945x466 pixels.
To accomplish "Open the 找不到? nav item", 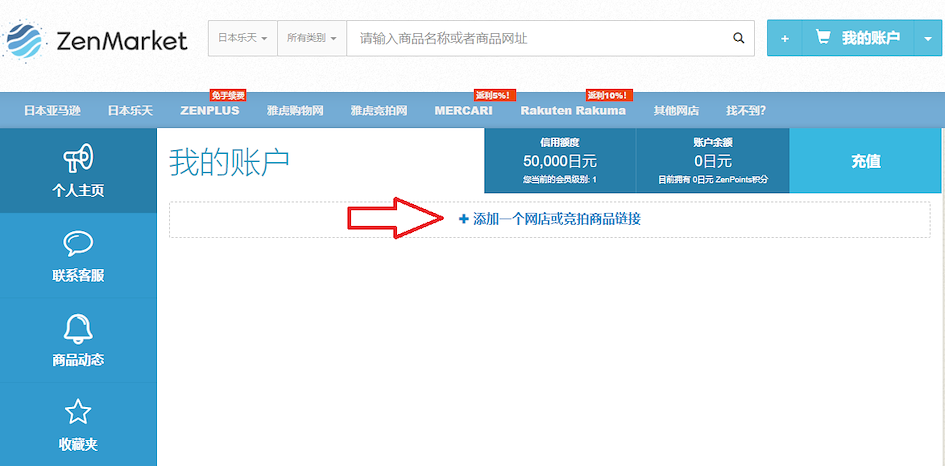I will point(746,110).
